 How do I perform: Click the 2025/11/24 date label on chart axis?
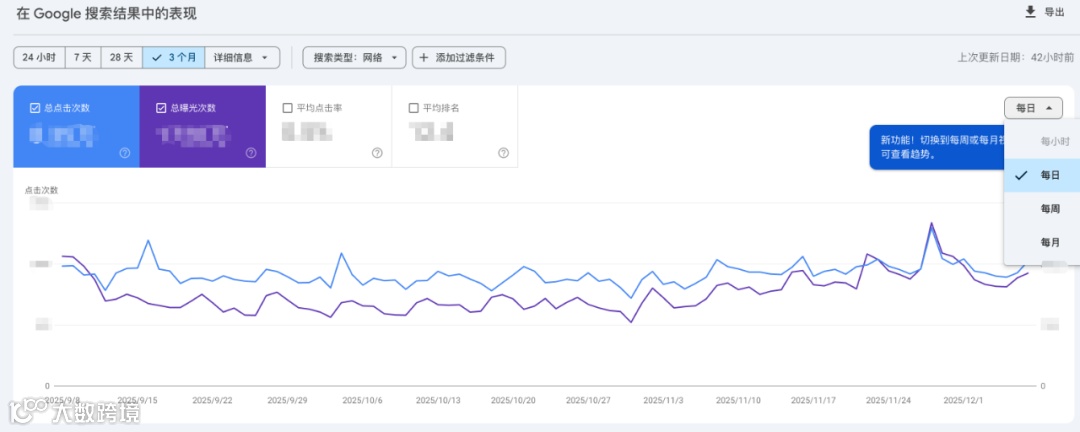[889, 400]
